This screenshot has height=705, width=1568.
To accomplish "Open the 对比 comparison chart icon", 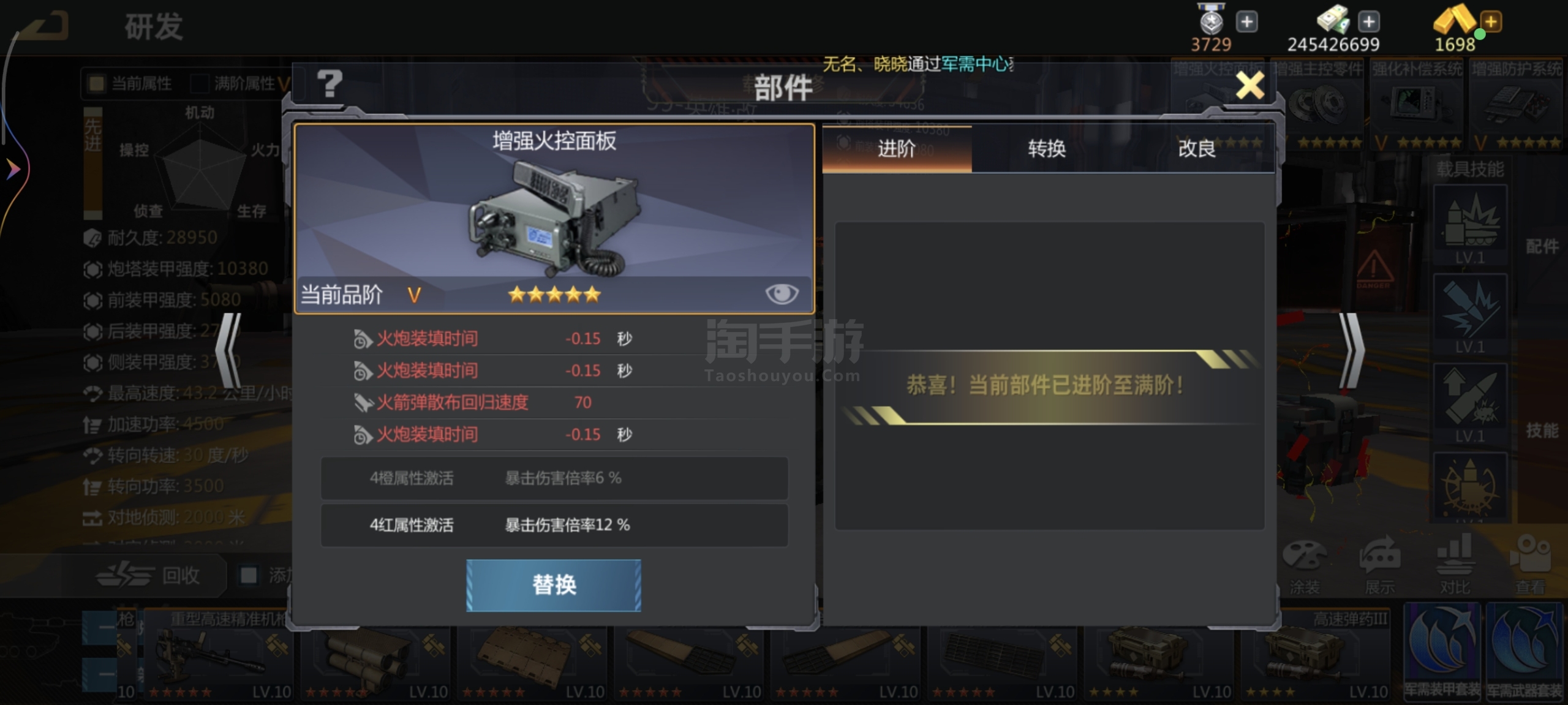I will [x=1455, y=565].
